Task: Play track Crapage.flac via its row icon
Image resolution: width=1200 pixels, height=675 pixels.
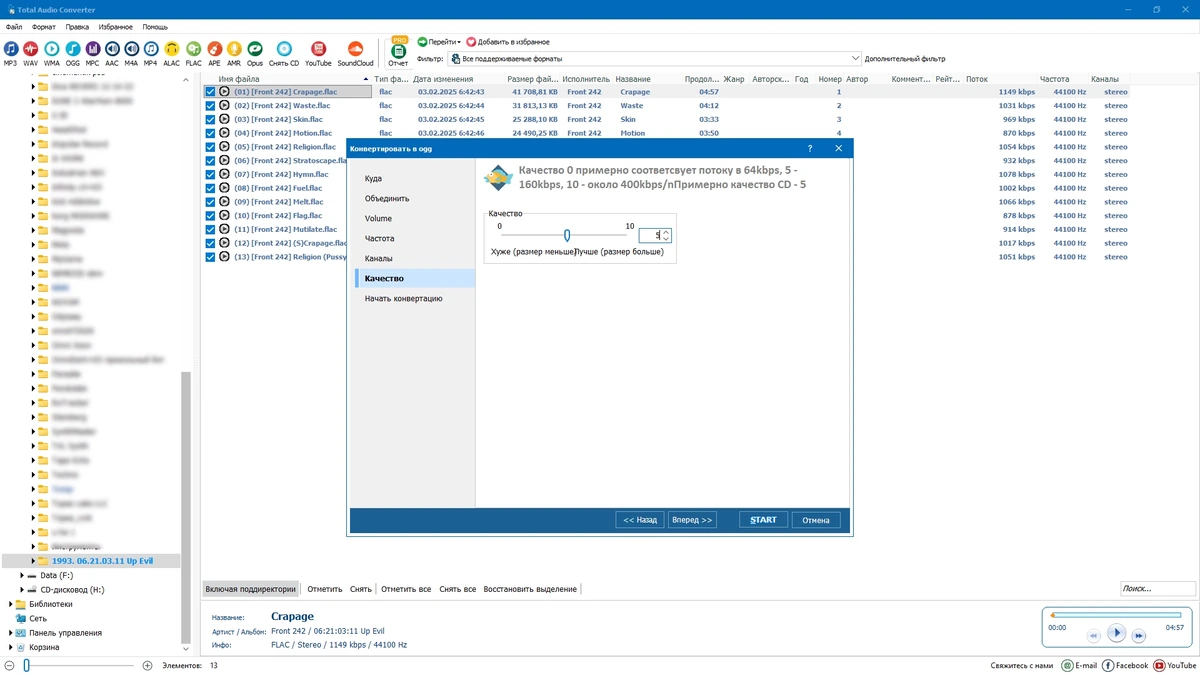Action: coord(224,92)
